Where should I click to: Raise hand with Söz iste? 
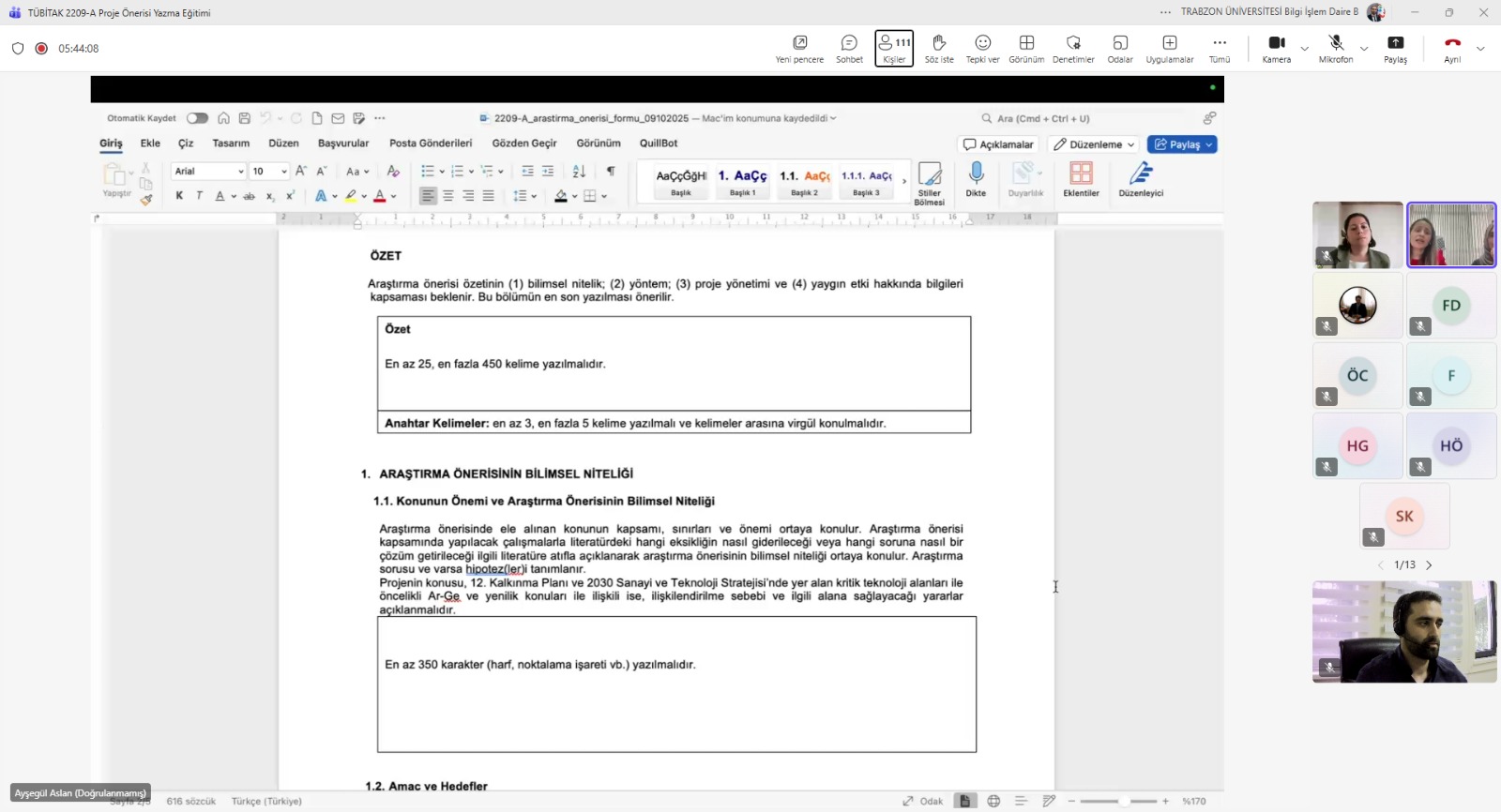point(938,48)
